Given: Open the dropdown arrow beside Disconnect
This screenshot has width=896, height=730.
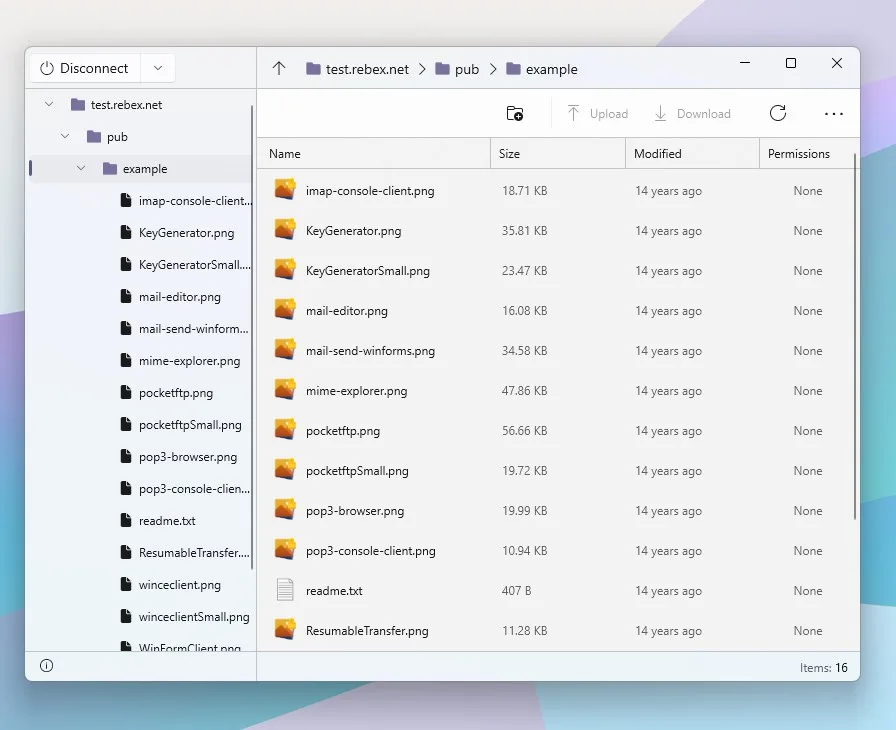Looking at the screenshot, I should tap(158, 68).
